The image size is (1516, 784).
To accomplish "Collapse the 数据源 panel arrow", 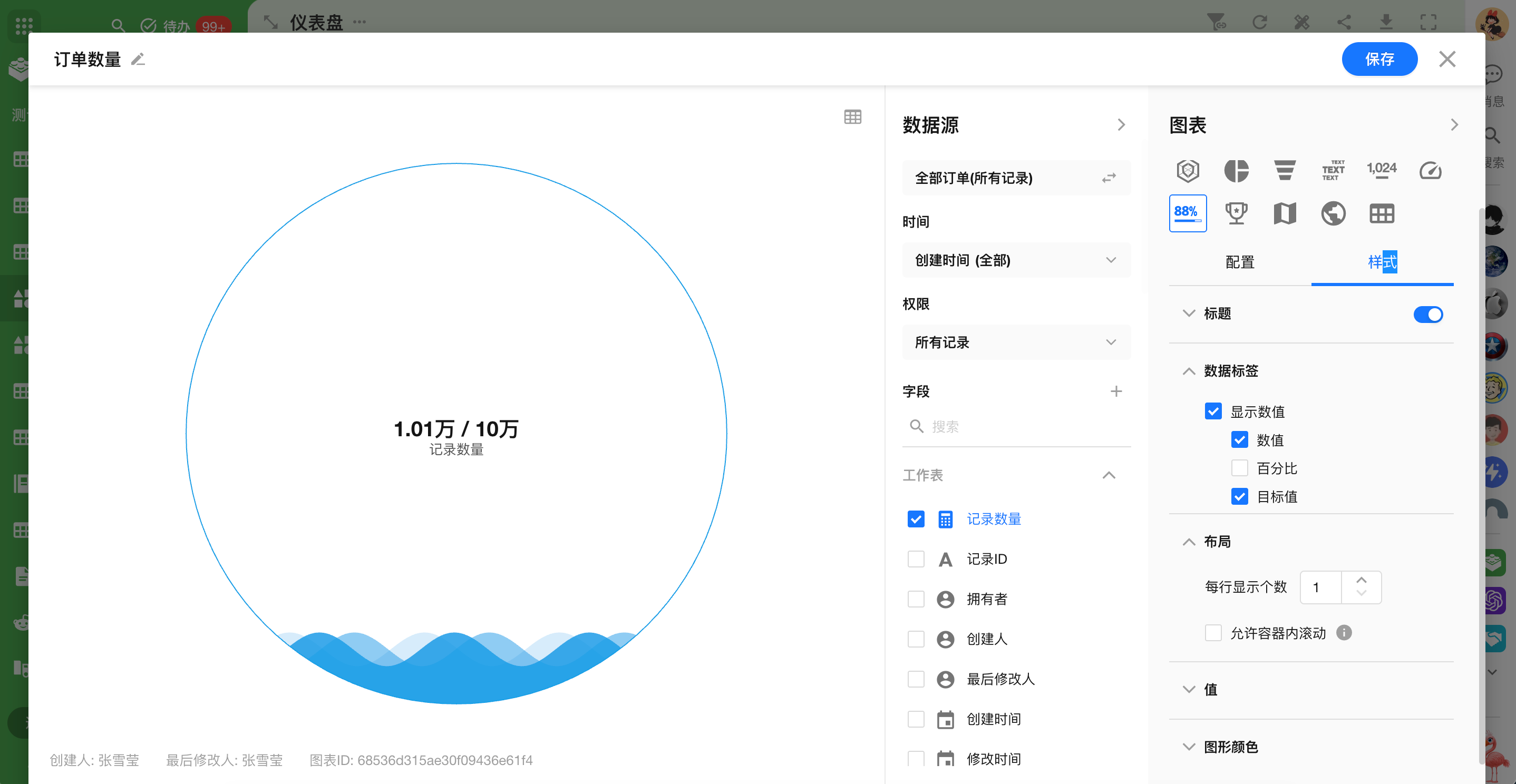I will coord(1121,125).
